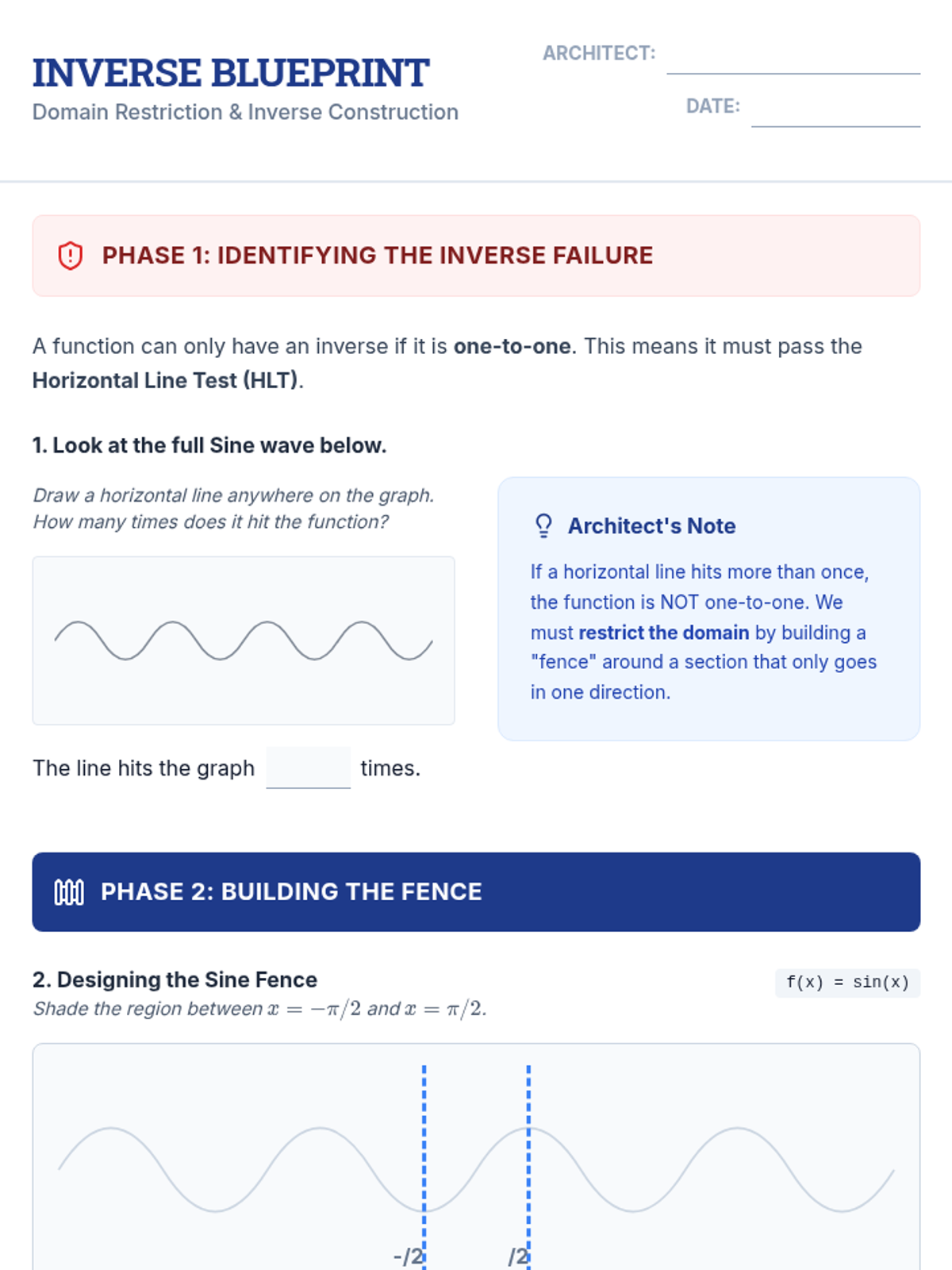The height and width of the screenshot is (1270, 952).
Task: Click the fence icon in Phase 2 header
Action: pos(69,892)
